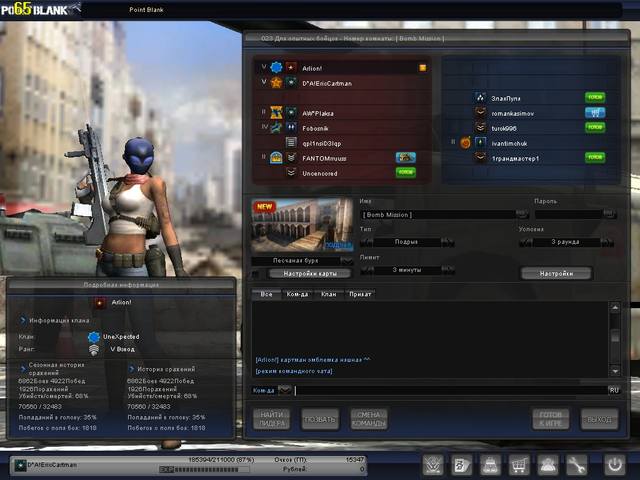Switch to the Все chat tab

pyautogui.click(x=266, y=294)
